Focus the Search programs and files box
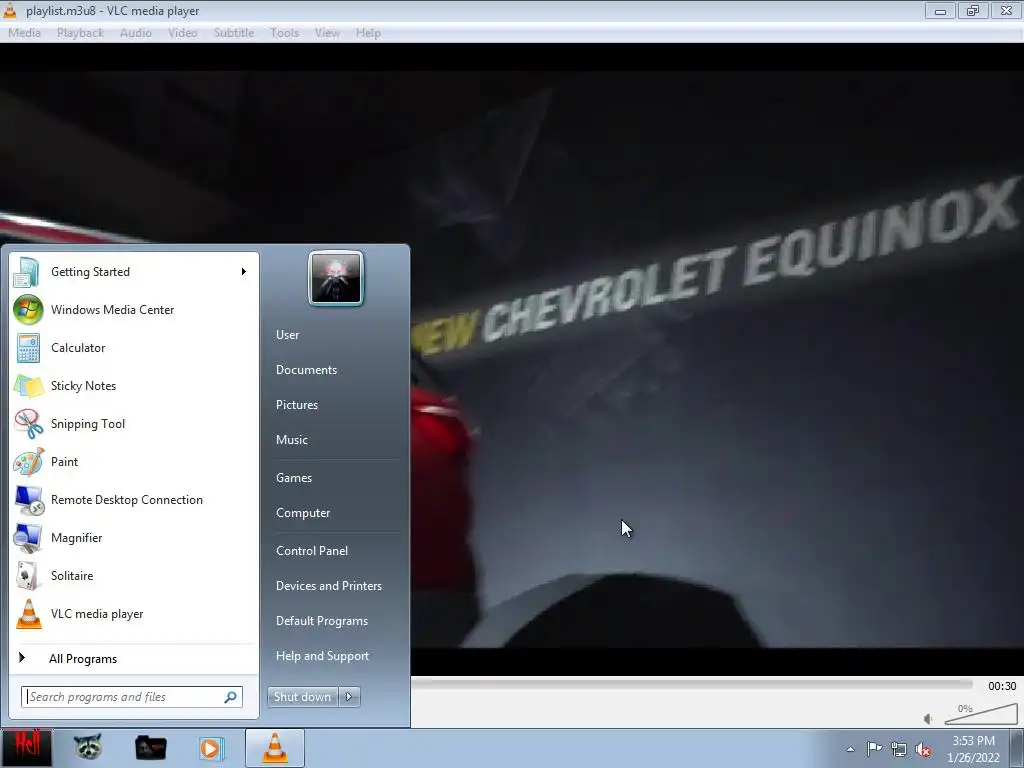1024x768 pixels. (132, 697)
